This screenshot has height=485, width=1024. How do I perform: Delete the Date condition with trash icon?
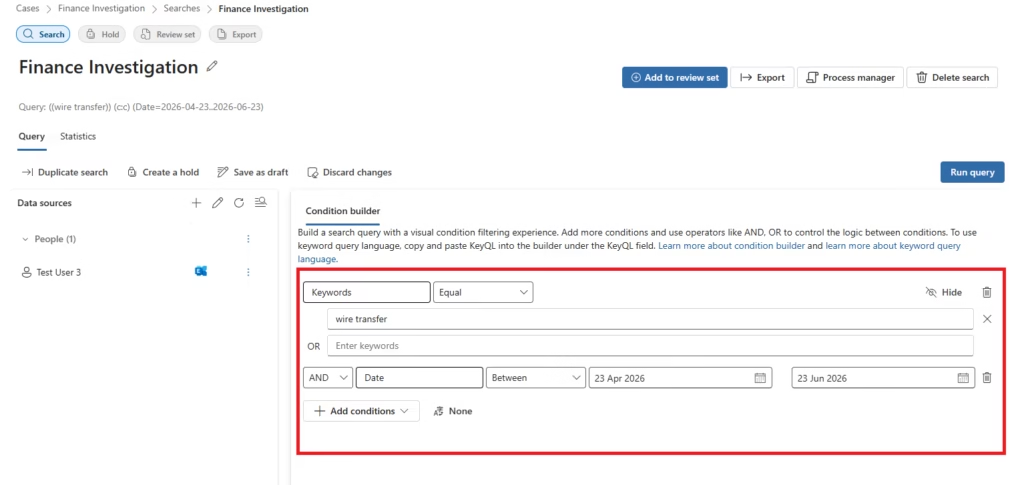(x=987, y=377)
